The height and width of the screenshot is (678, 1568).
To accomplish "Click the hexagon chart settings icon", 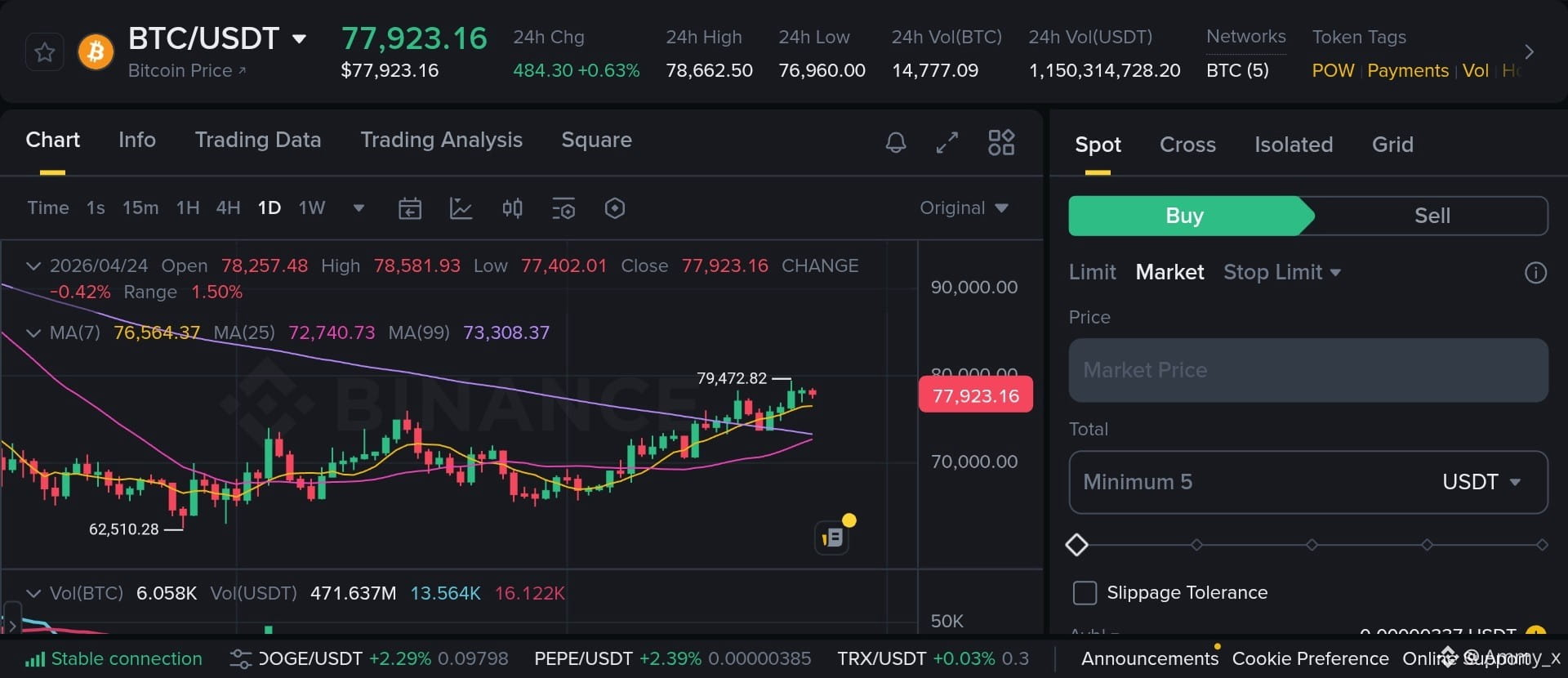I will [615, 208].
